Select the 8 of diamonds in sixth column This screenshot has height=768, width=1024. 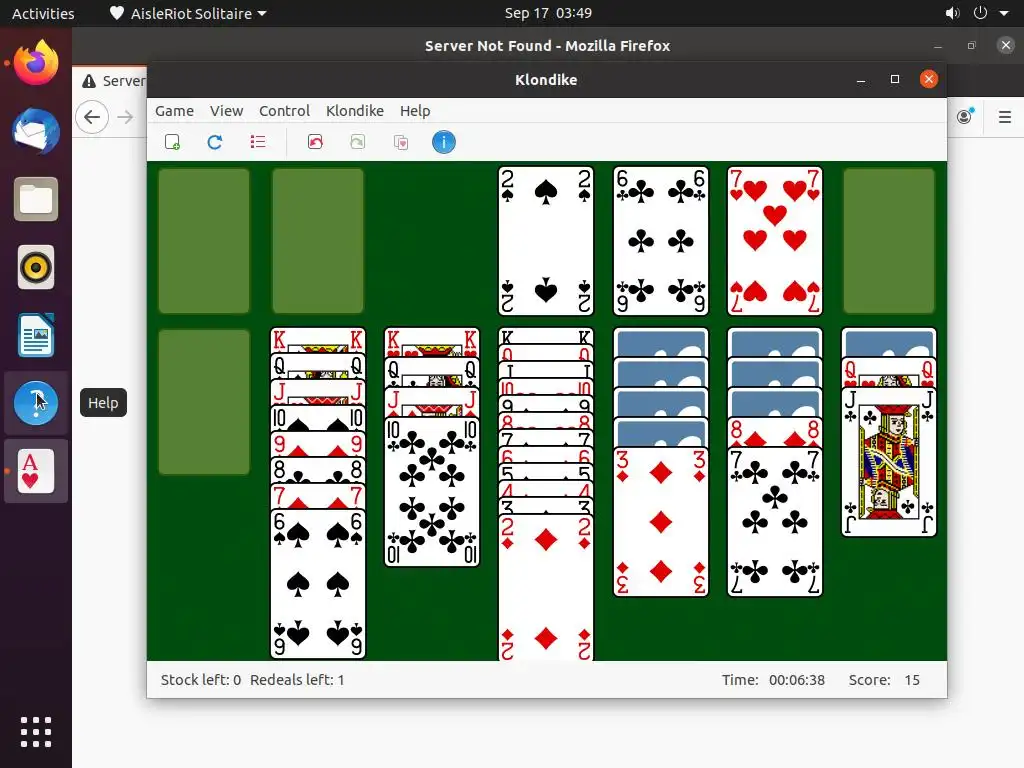click(775, 433)
